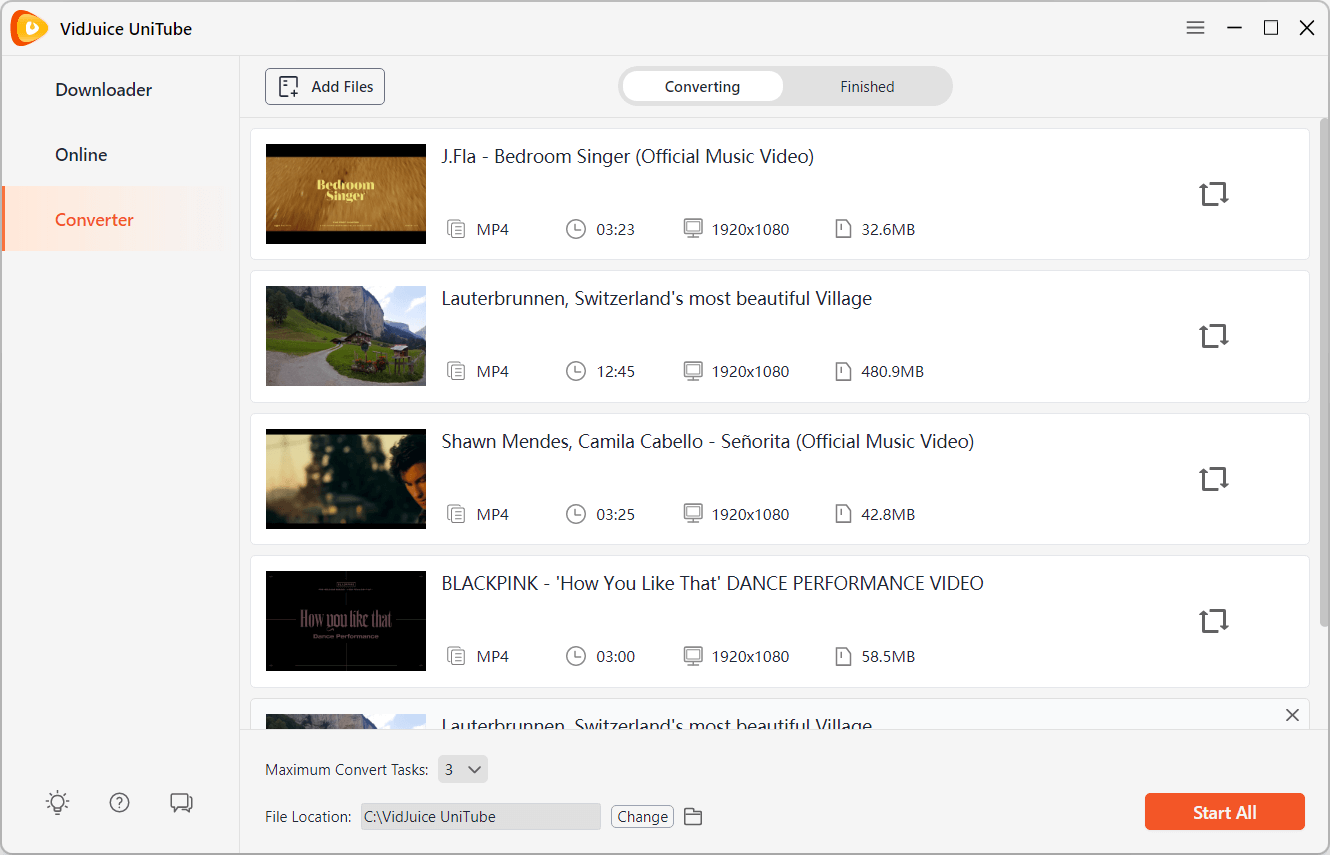
Task: Click the '480.9MB' file size text
Action: pyautogui.click(x=893, y=371)
